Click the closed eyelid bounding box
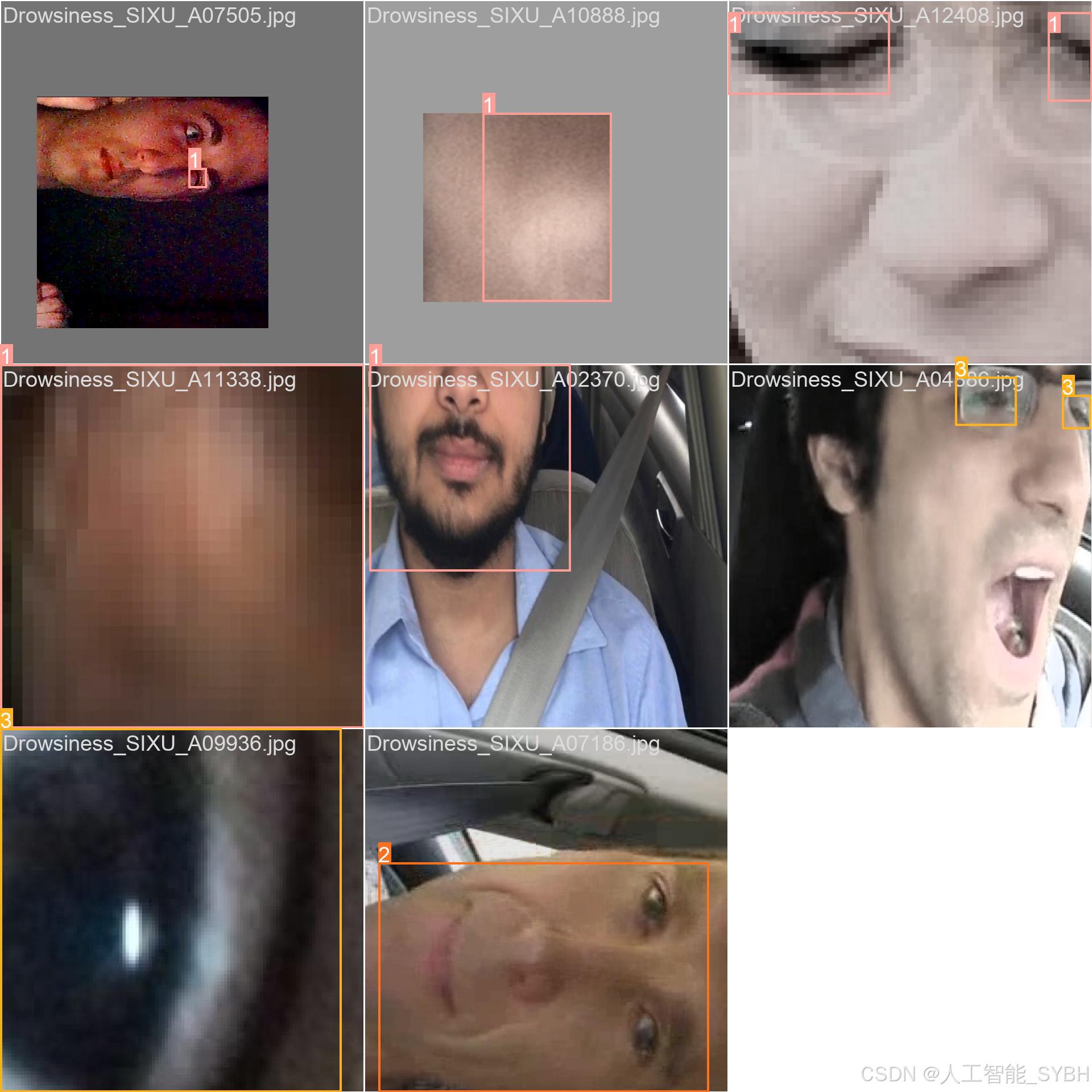Image resolution: width=1092 pixels, height=1092 pixels. pyautogui.click(x=808, y=54)
